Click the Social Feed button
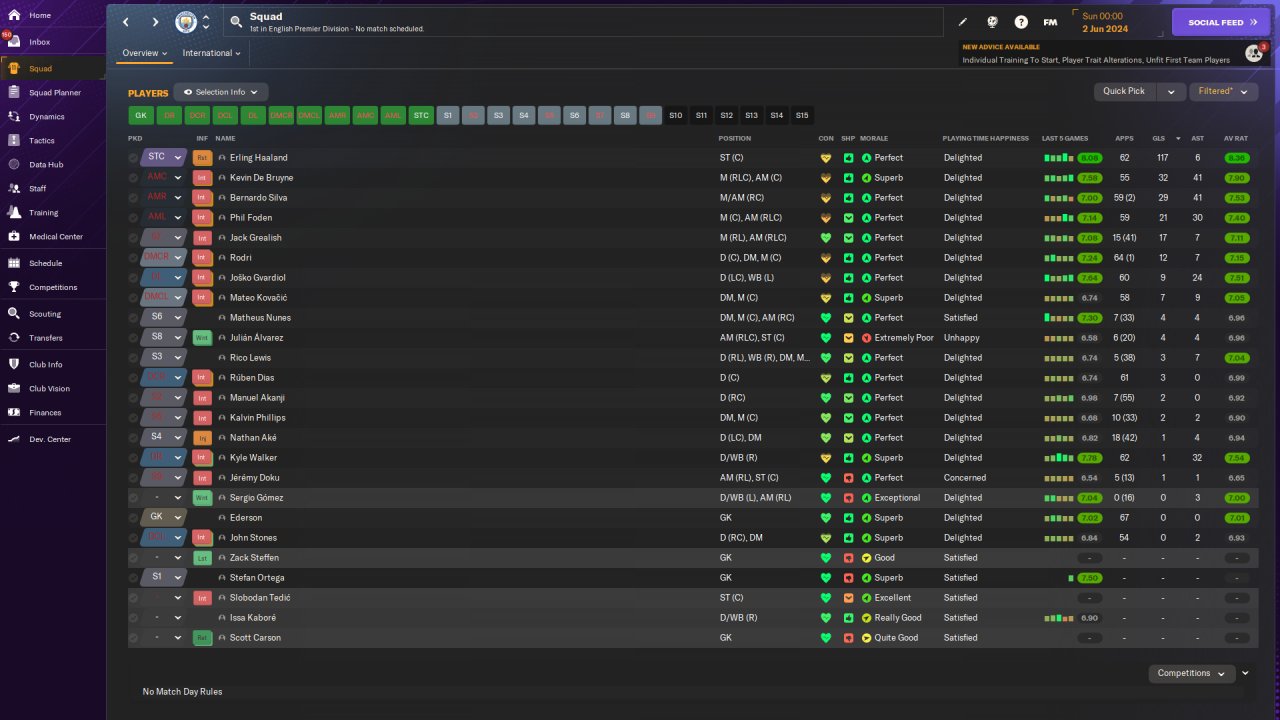Screen dimensions: 1280x720 tap(1221, 22)
